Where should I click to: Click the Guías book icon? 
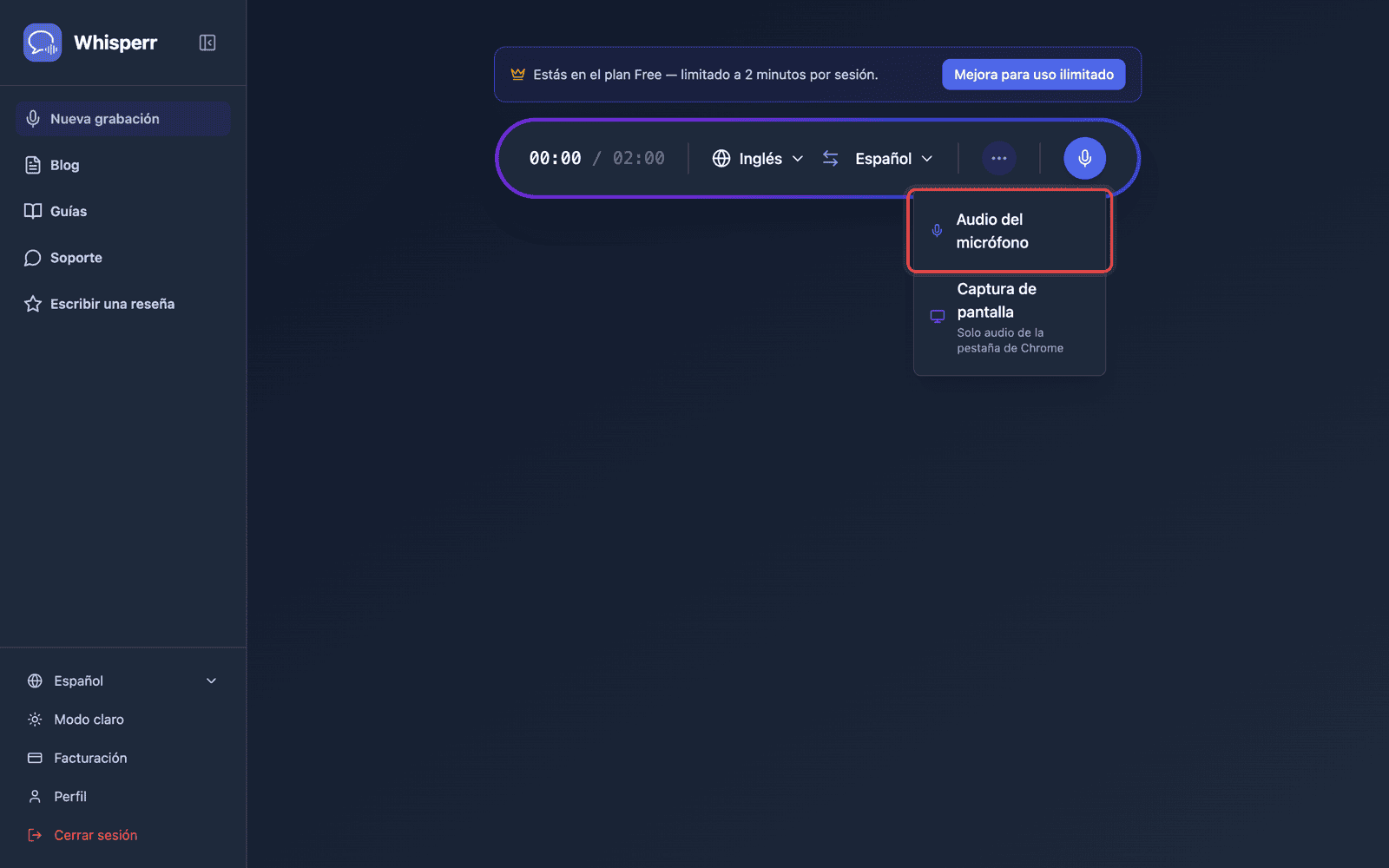point(33,211)
